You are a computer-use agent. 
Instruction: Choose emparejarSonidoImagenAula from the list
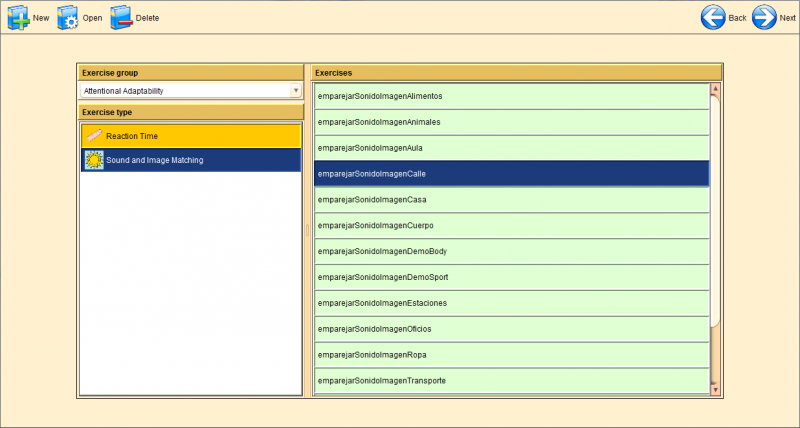[512, 148]
